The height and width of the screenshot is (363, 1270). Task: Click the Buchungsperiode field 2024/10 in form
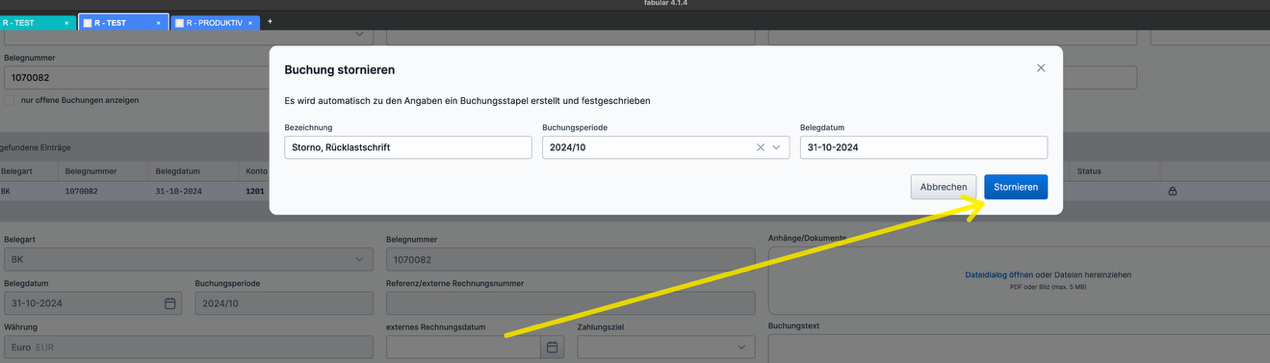click(x=283, y=303)
